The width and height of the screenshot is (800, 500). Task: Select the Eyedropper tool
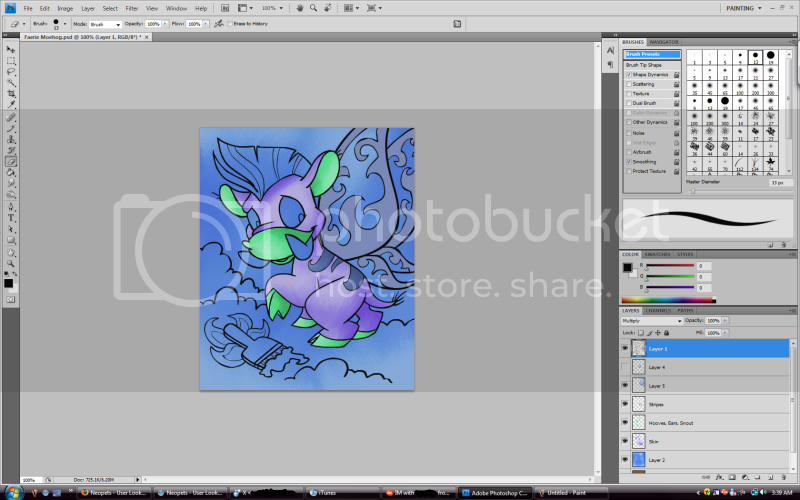[x=11, y=104]
